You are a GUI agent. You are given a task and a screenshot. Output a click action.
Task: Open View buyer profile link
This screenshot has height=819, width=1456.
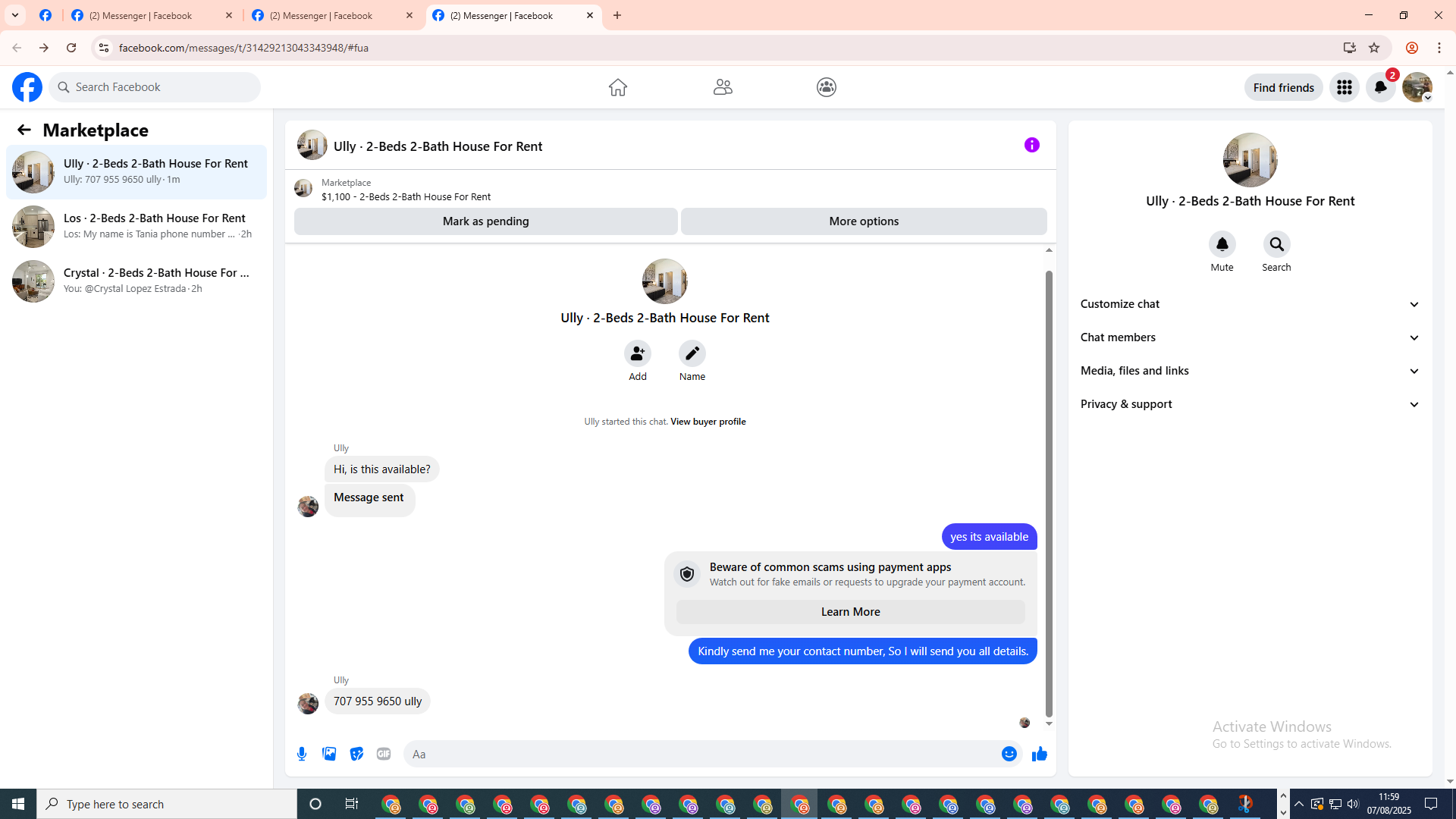pyautogui.click(x=708, y=422)
